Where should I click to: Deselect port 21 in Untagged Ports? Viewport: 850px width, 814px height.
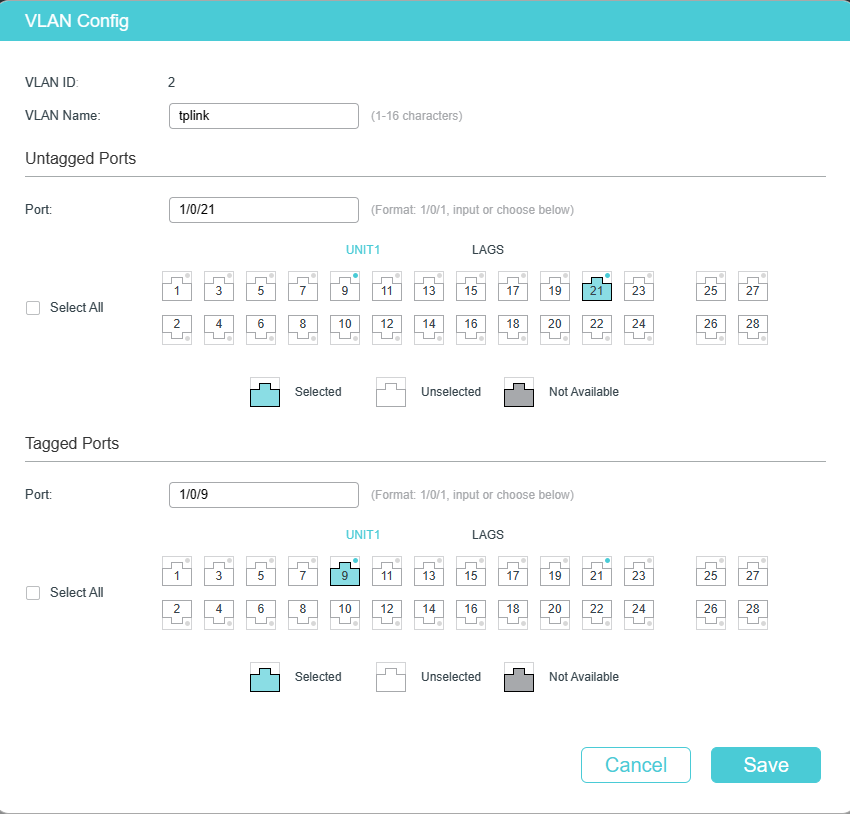[x=596, y=287]
